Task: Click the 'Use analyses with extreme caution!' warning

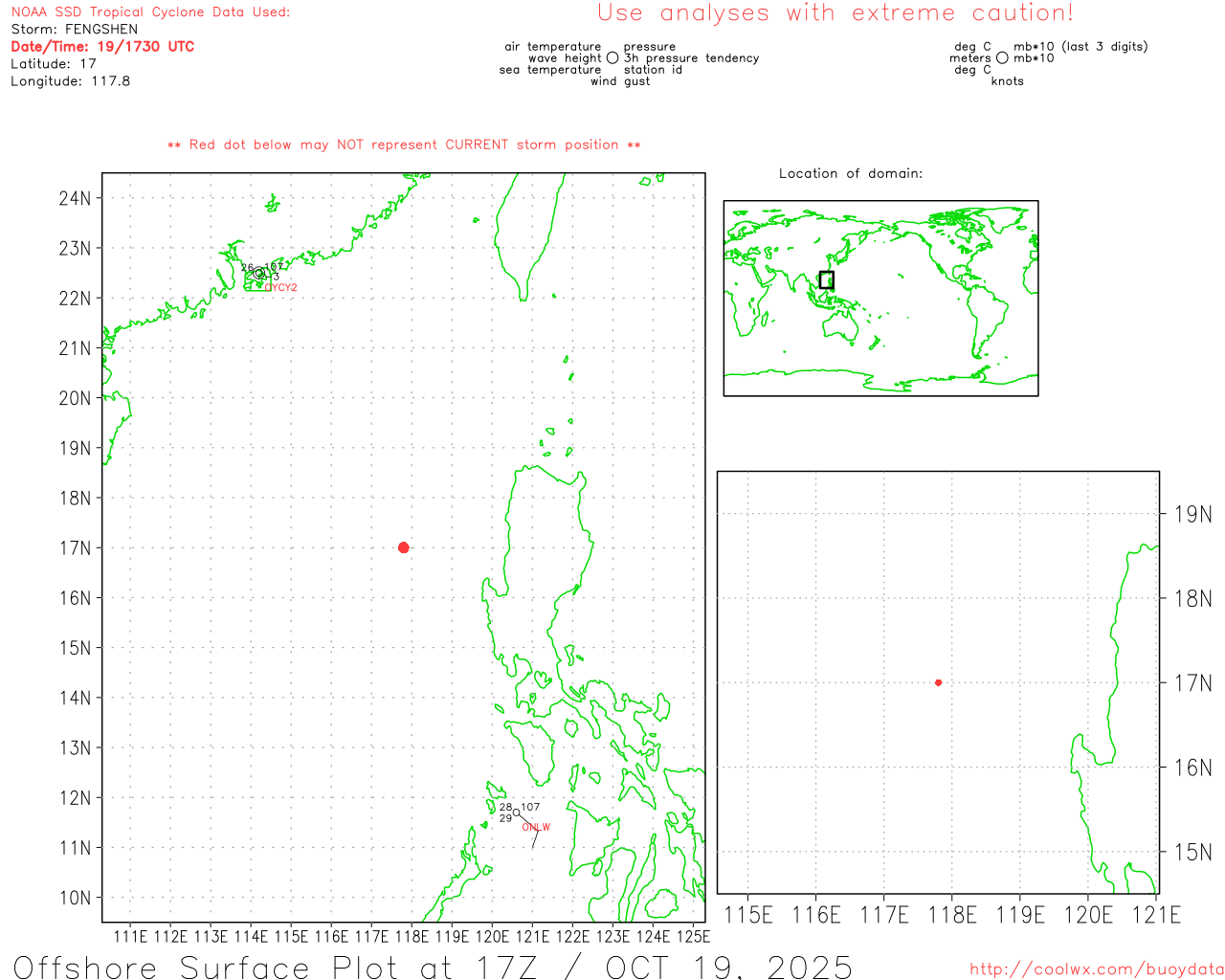Action: coord(835,13)
